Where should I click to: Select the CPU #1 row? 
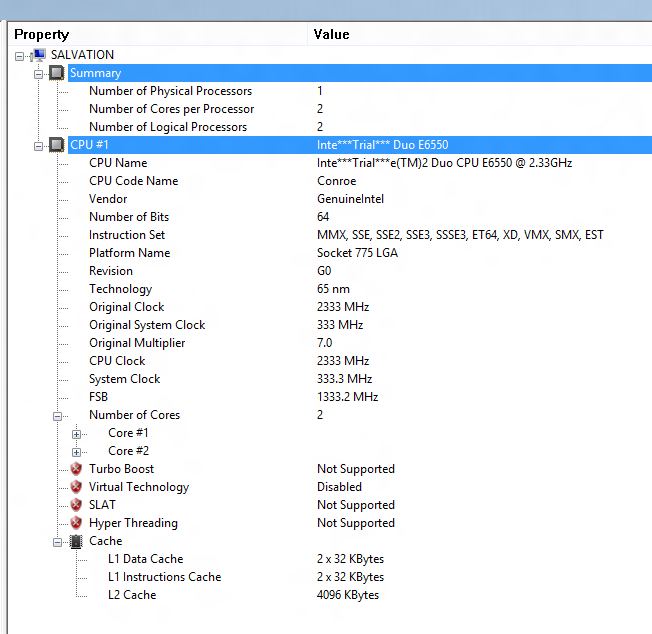pos(360,145)
